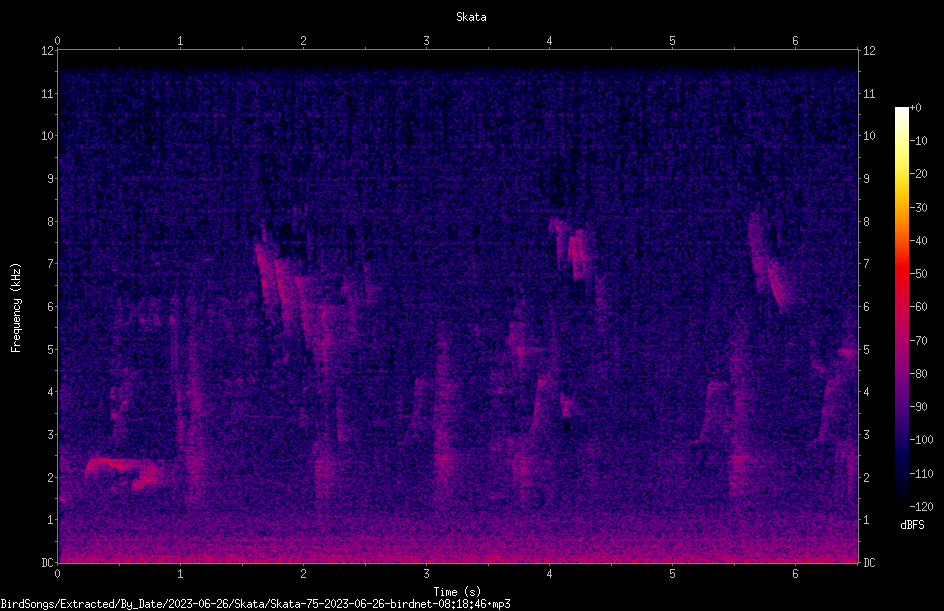Click the "5" tick on the right frequency axis
The height and width of the screenshot is (611, 944).
[x=866, y=350]
